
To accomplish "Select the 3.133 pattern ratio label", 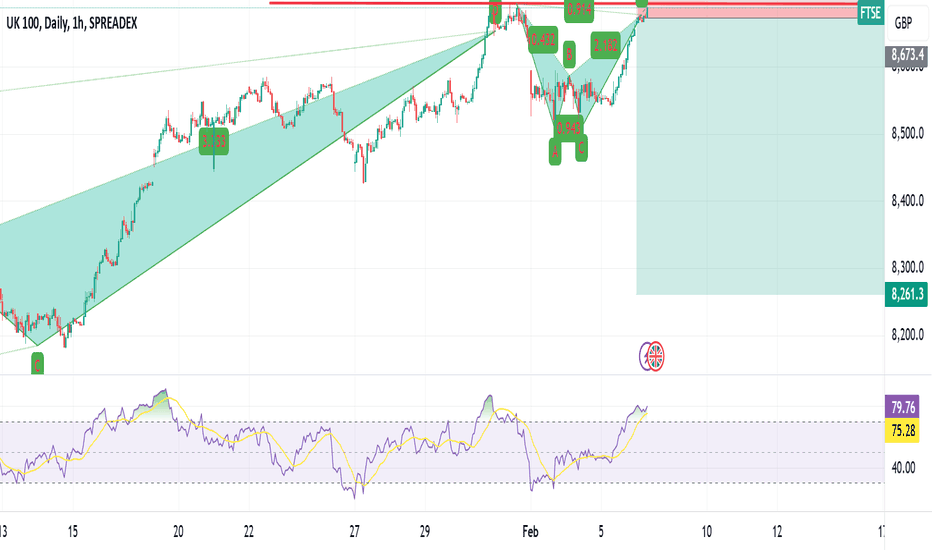I will [x=213, y=142].
